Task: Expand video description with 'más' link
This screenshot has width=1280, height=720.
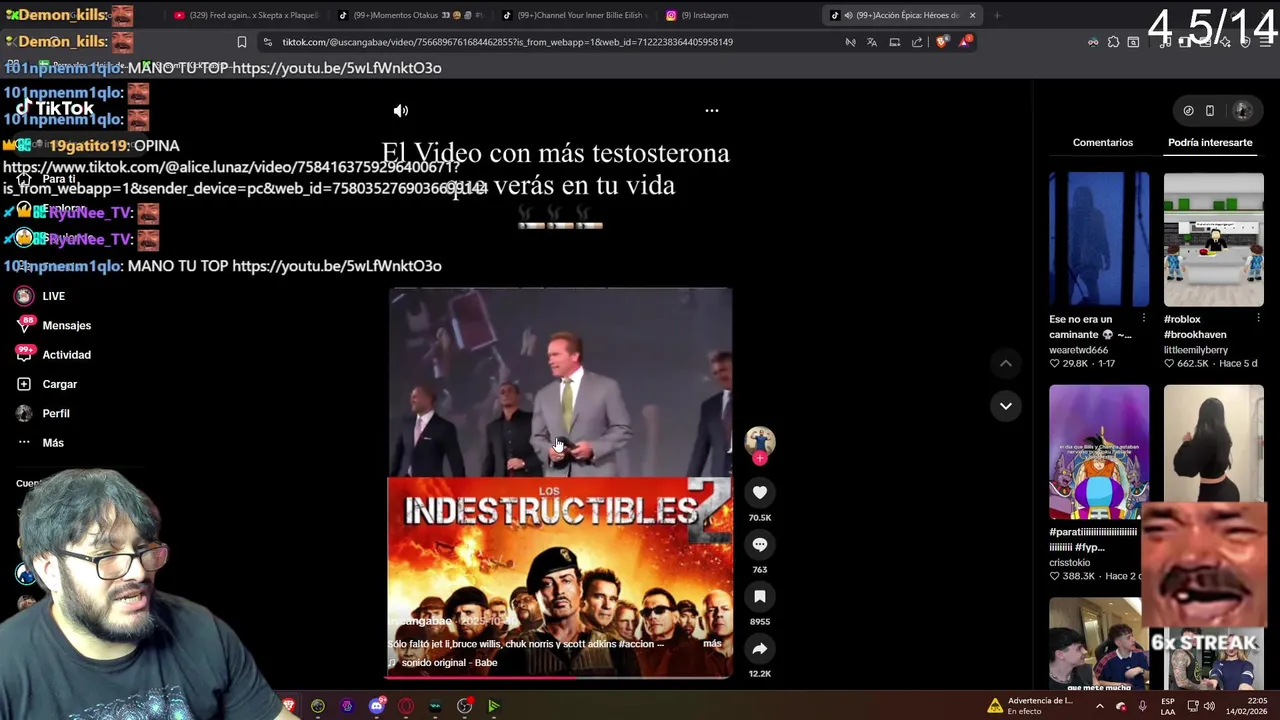Action: tap(712, 643)
